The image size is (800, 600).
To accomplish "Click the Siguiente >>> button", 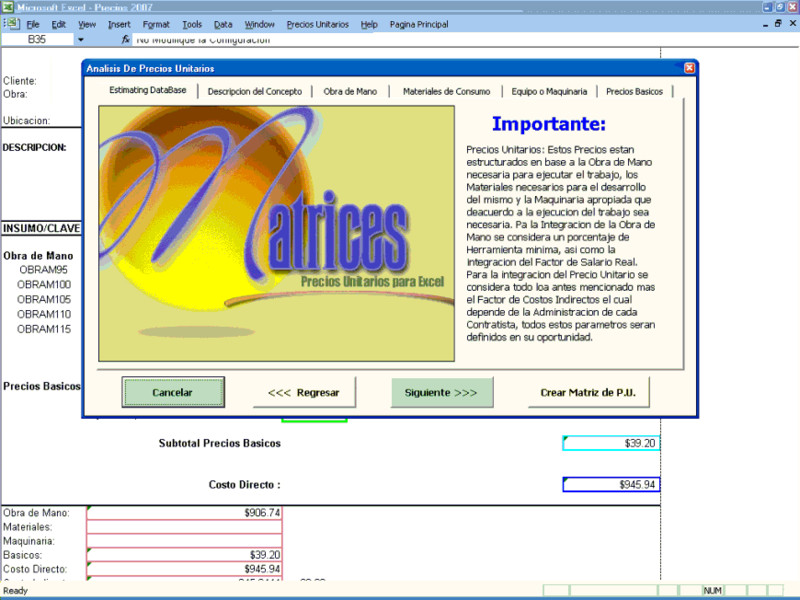I will click(442, 392).
